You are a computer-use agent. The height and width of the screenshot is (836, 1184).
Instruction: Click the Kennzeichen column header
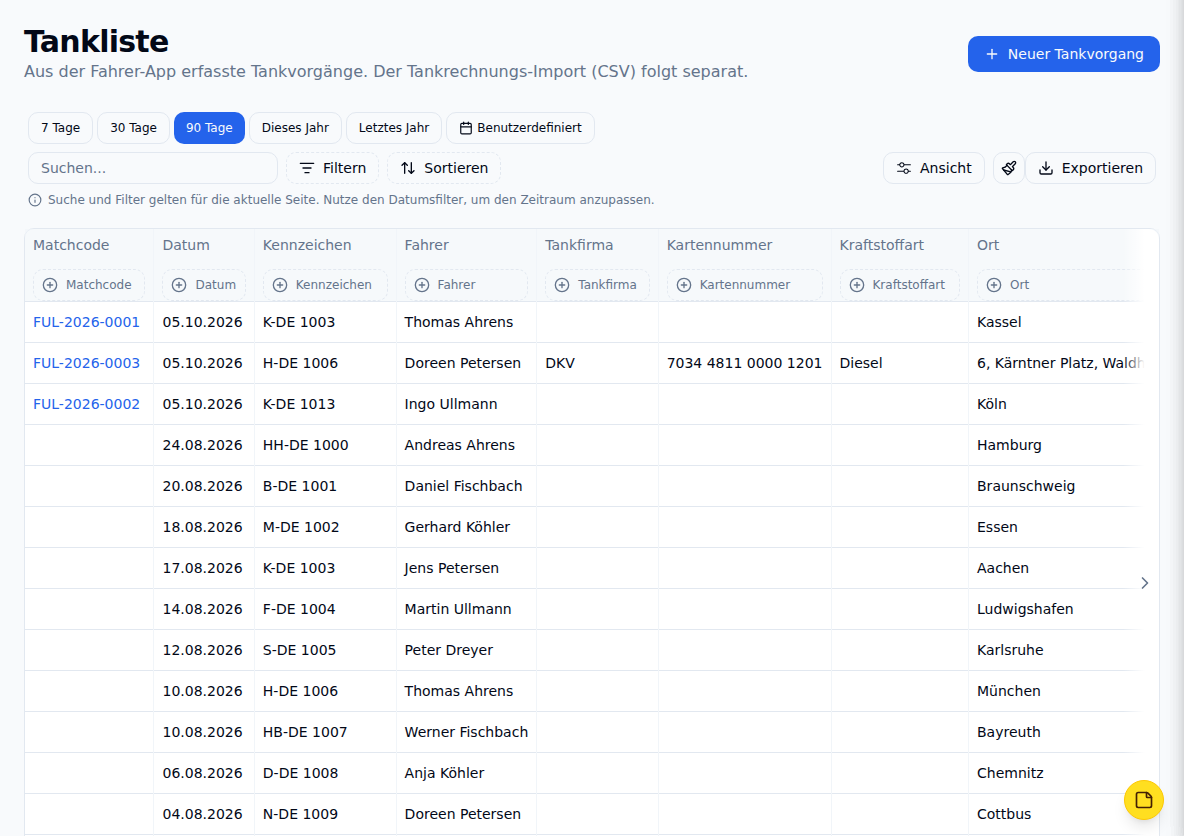click(x=307, y=245)
